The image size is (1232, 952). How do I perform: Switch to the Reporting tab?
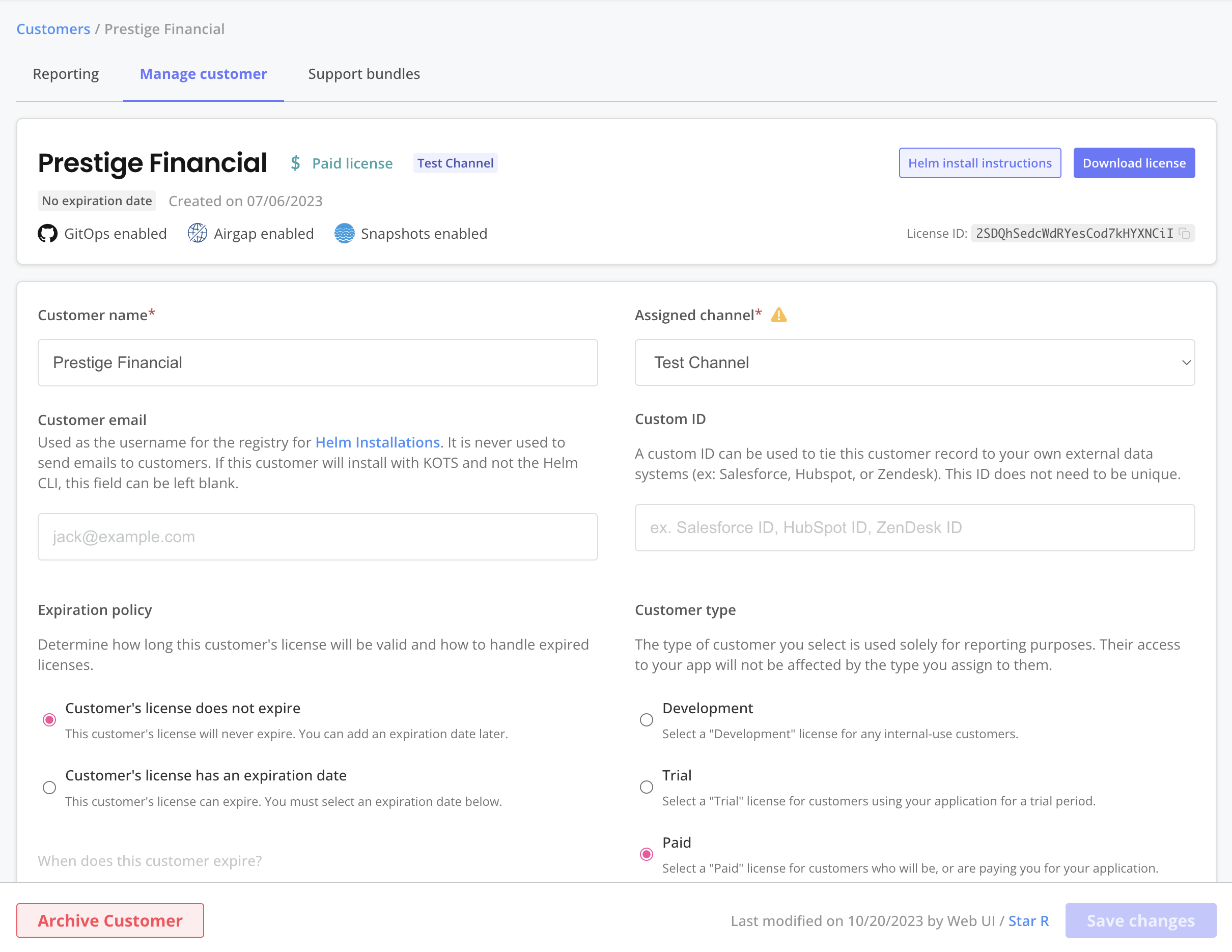click(x=66, y=74)
